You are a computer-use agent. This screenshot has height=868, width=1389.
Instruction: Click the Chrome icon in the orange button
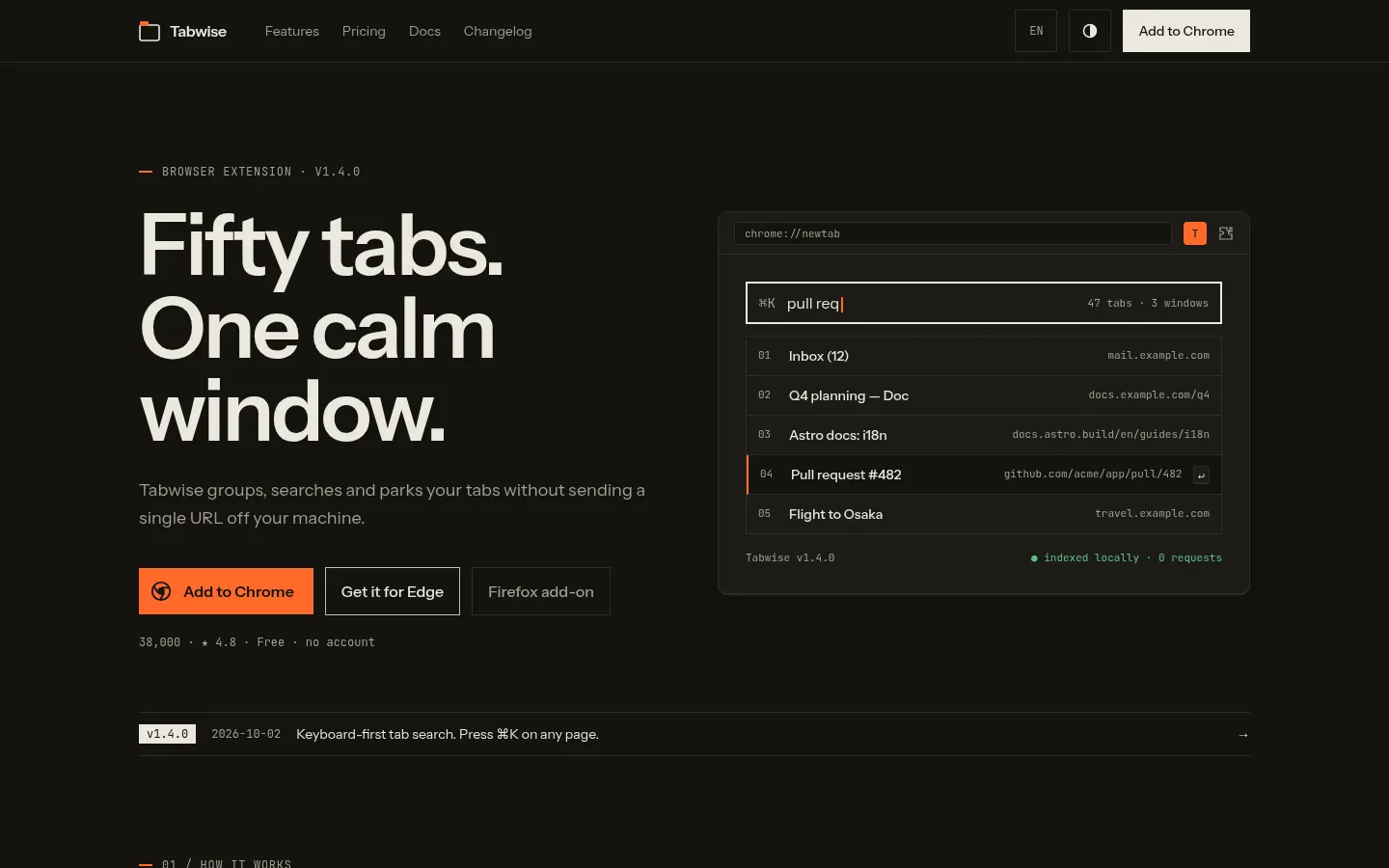point(161,591)
